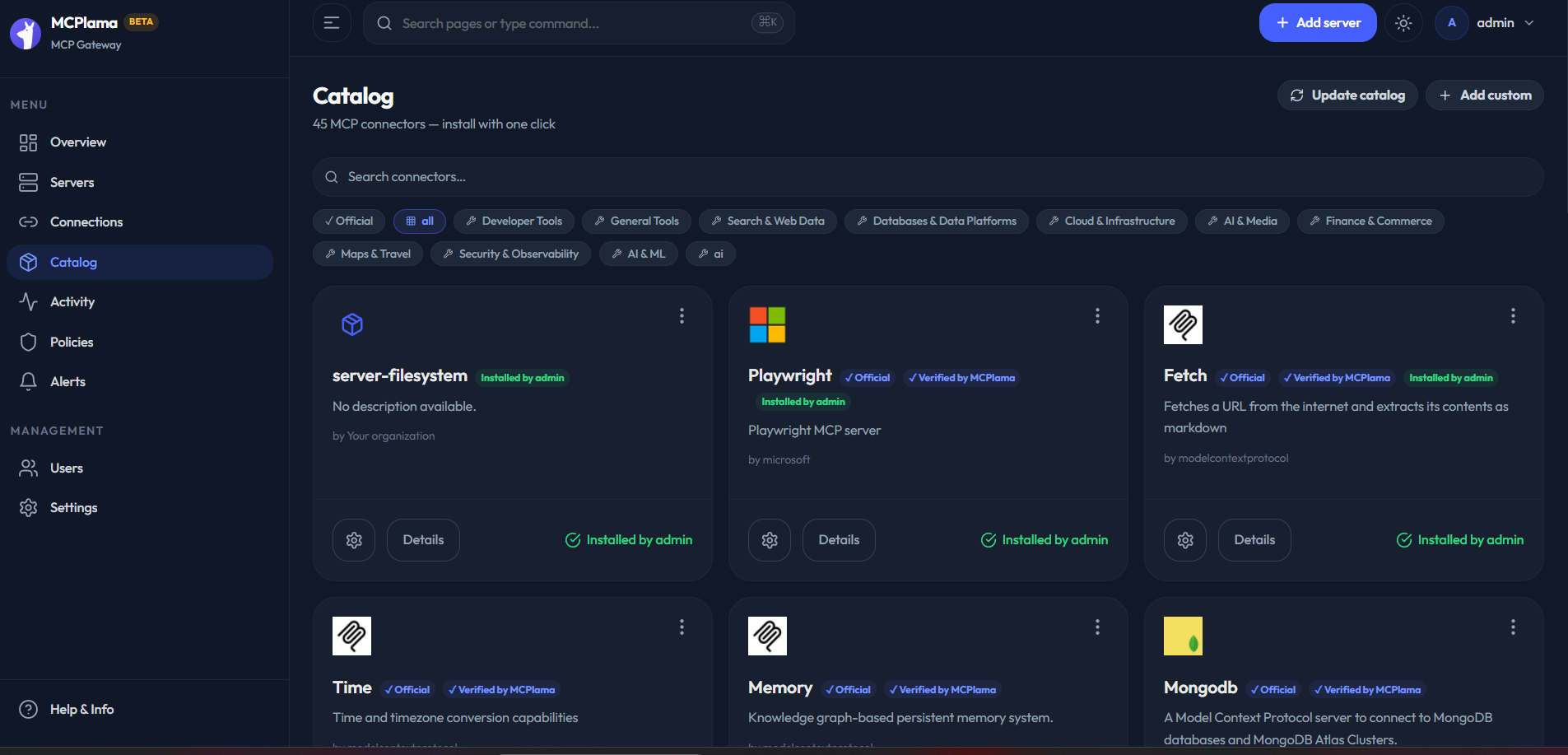The height and width of the screenshot is (755, 1568).
Task: Select the 'all' category filter chip
Action: click(420, 221)
